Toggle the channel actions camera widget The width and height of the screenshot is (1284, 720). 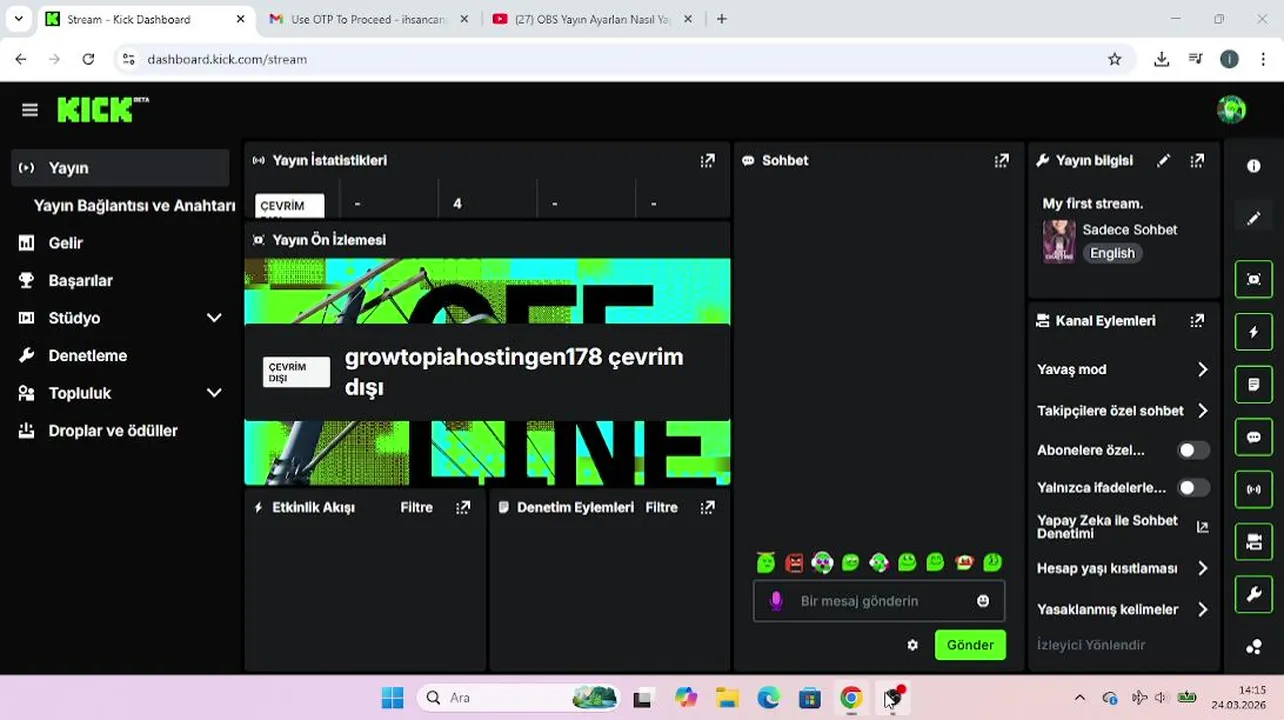pyautogui.click(x=1253, y=542)
